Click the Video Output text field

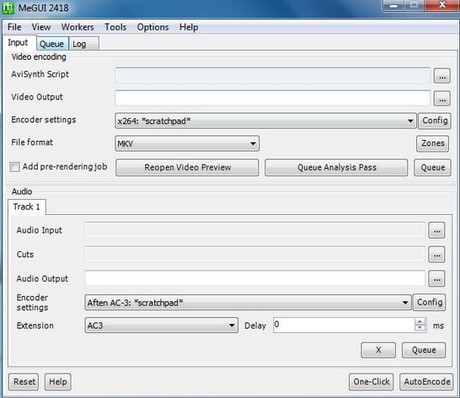(273, 98)
